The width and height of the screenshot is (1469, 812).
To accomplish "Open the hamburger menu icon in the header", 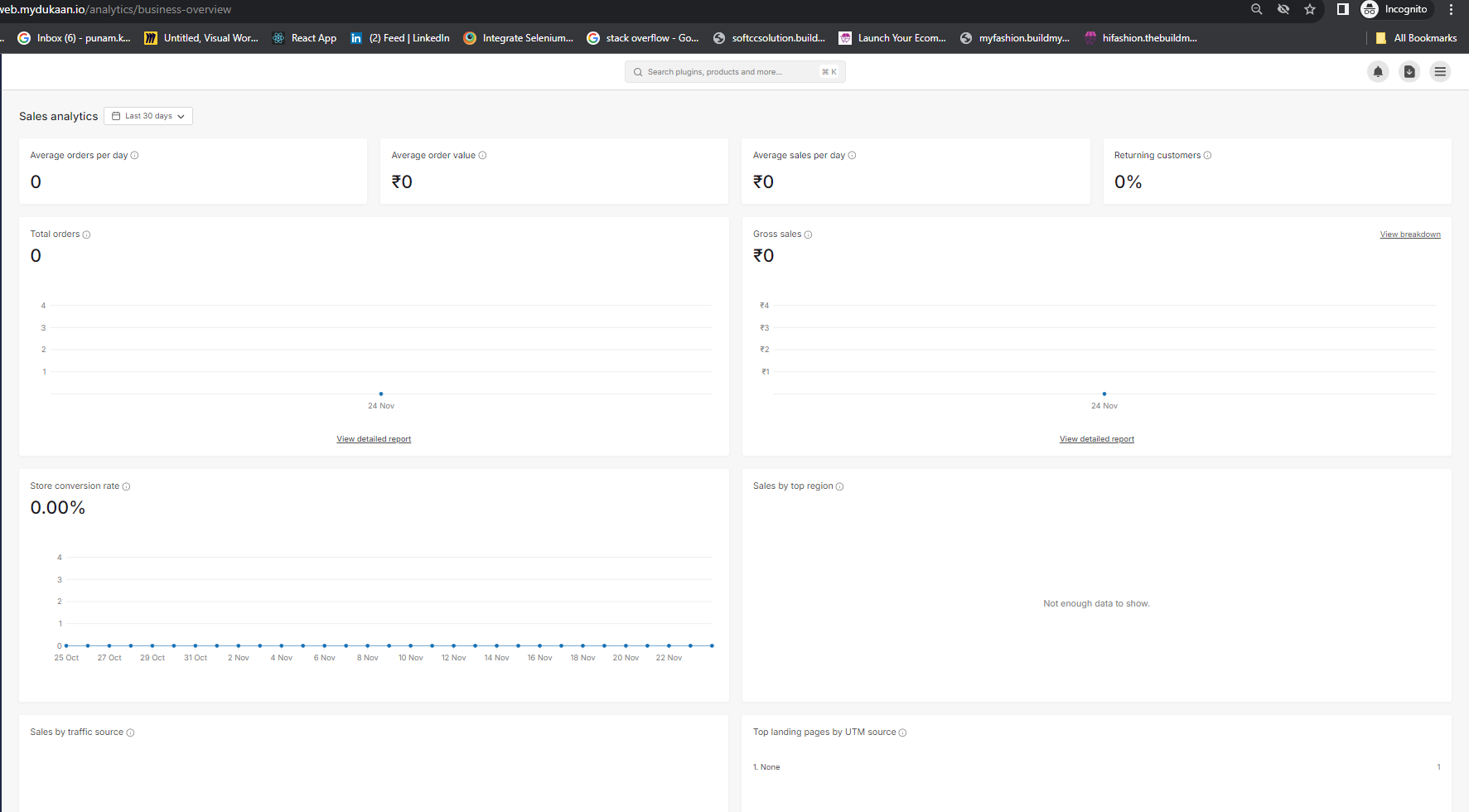I will click(x=1441, y=72).
